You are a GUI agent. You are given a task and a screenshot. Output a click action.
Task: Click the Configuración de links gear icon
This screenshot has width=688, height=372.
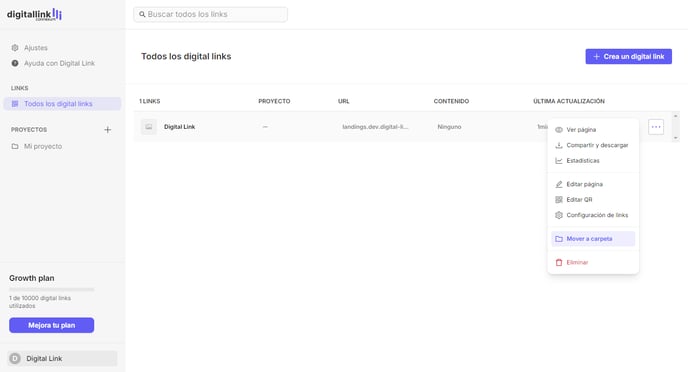tap(559, 215)
